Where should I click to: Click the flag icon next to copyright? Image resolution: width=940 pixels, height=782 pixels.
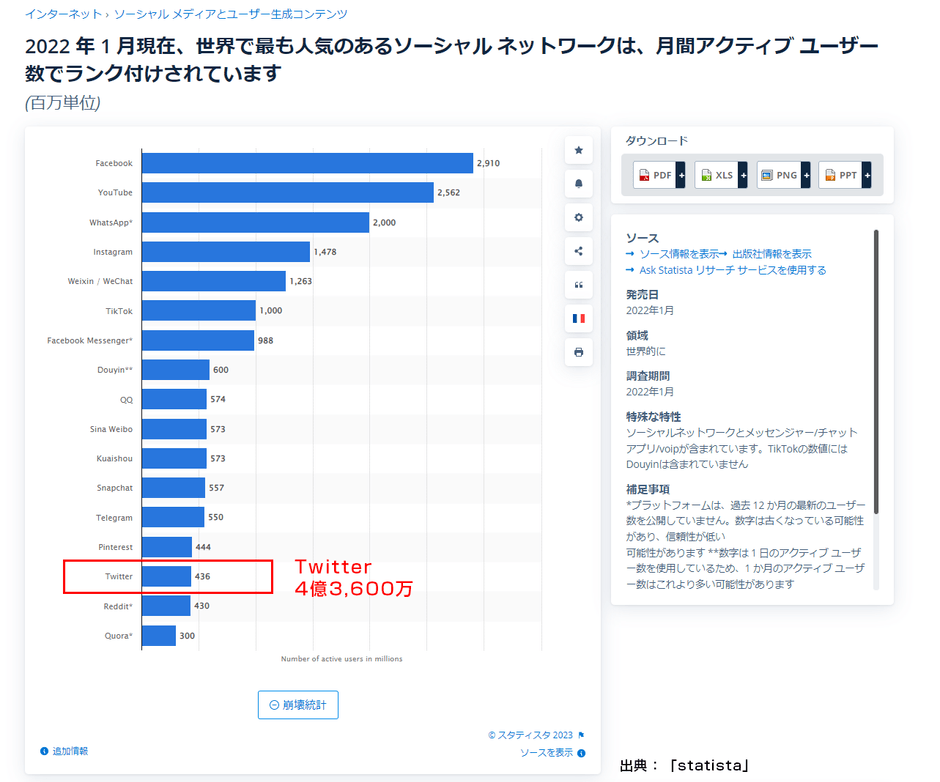(x=581, y=734)
